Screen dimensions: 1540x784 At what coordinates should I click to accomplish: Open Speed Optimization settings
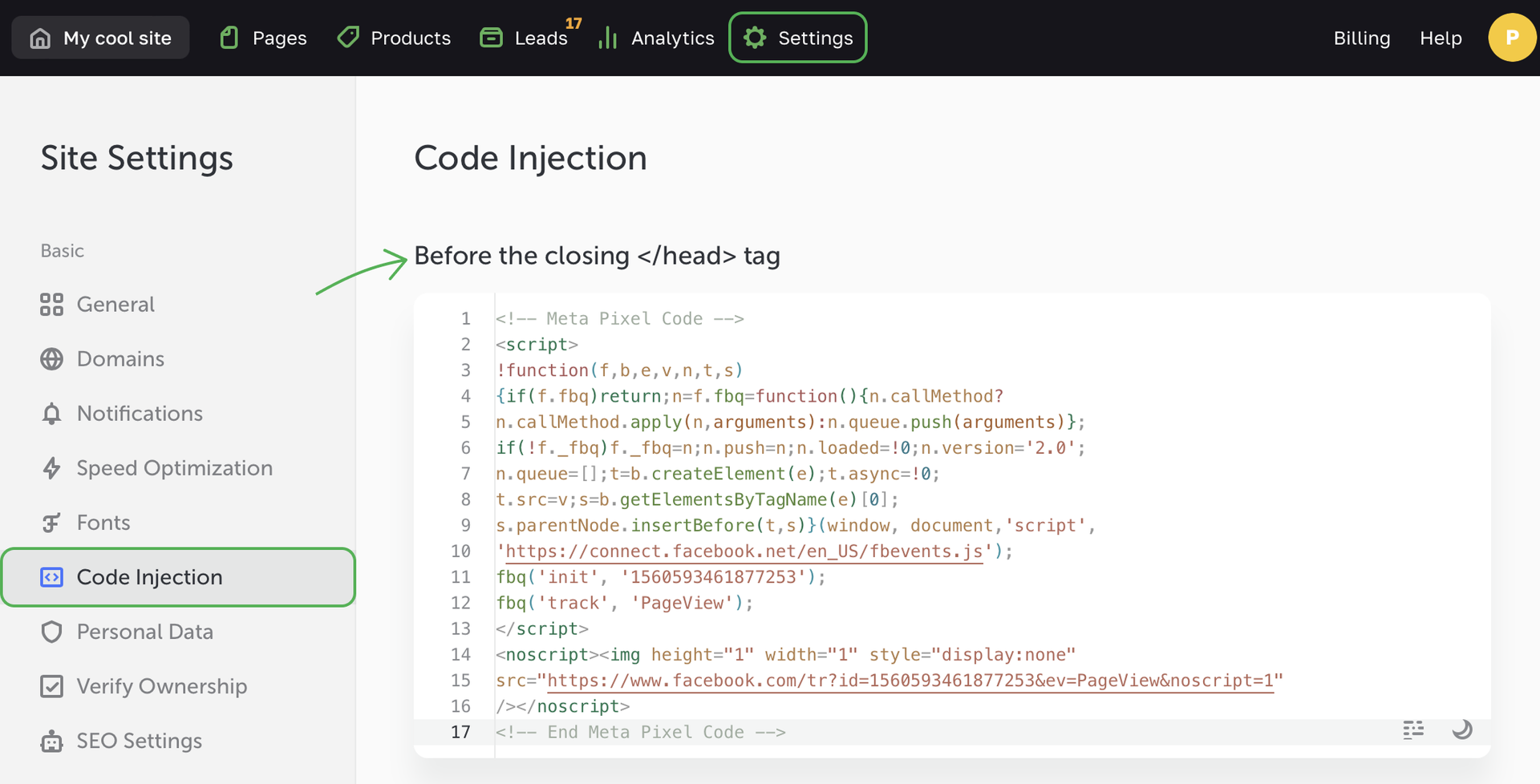174,468
